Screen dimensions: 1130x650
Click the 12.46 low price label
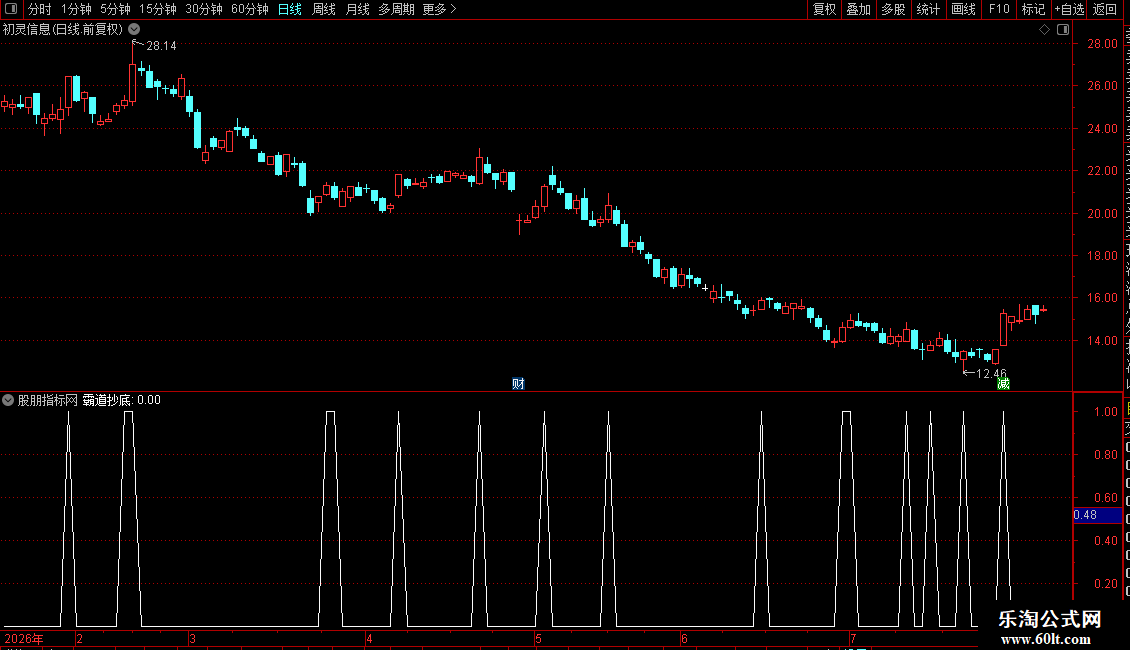[991, 373]
